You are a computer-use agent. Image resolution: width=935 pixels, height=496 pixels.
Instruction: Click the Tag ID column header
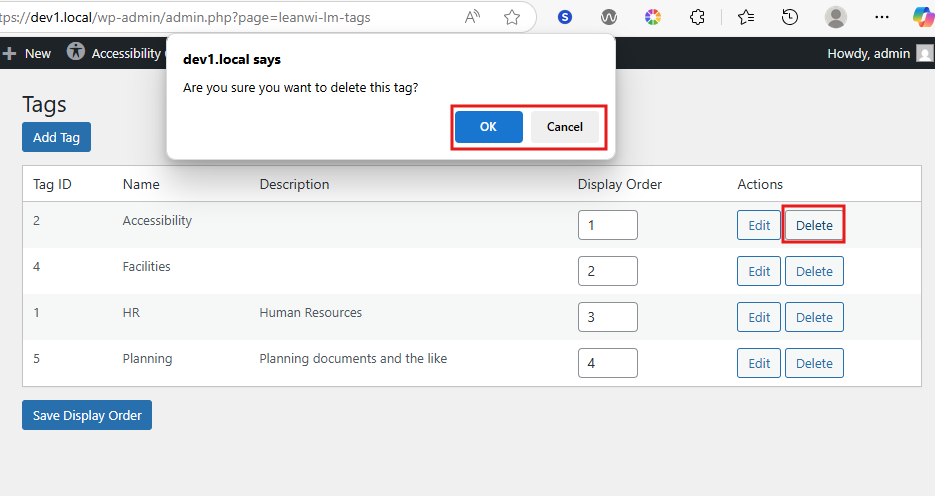(x=52, y=184)
